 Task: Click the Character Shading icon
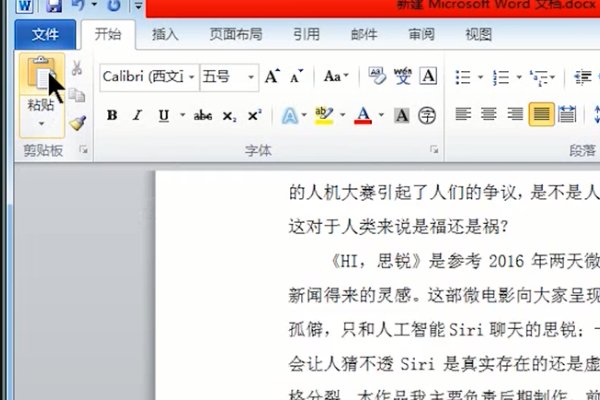click(402, 115)
